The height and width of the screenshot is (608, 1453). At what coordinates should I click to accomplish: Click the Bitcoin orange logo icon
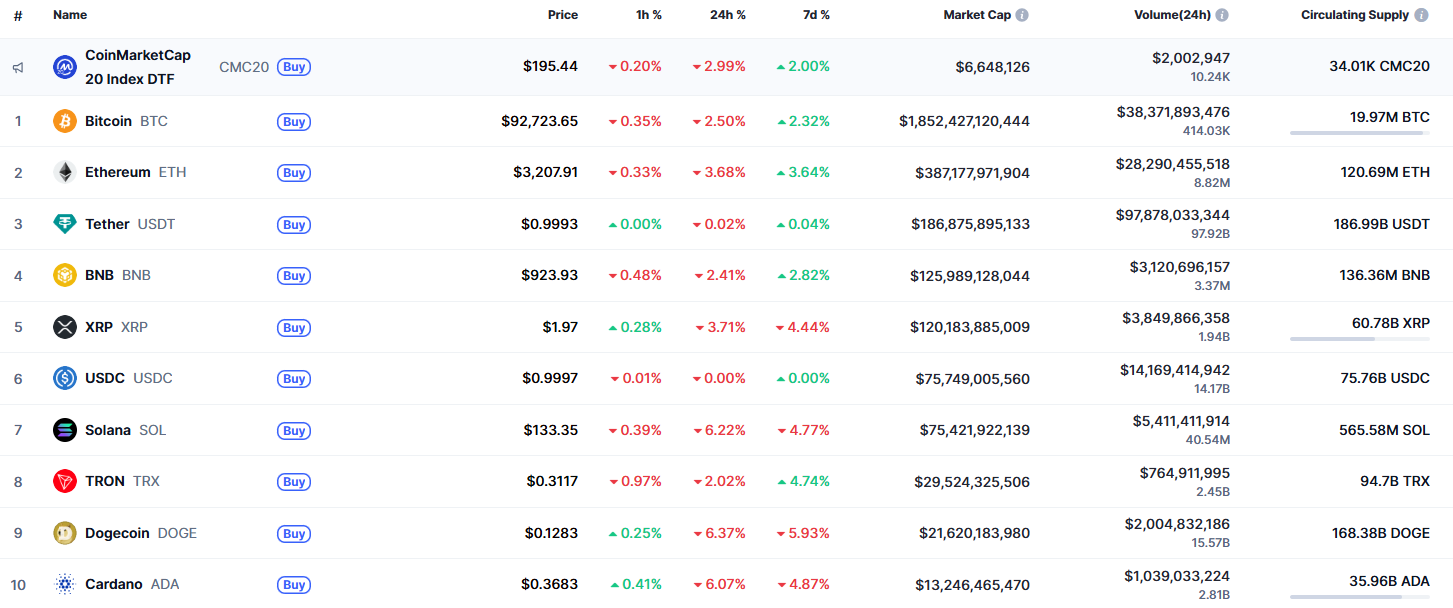coord(65,121)
